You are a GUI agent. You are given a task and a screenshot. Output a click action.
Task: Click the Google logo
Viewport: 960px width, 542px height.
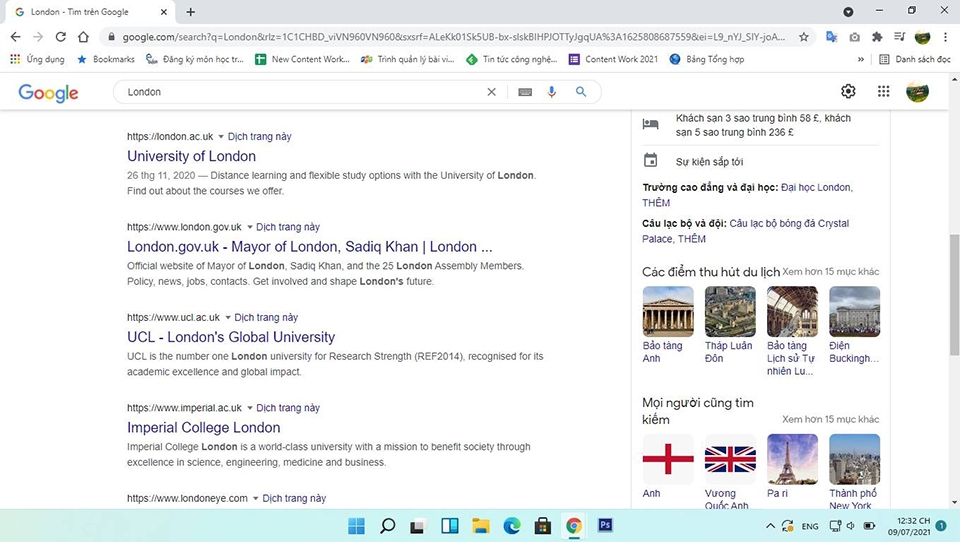pyautogui.click(x=48, y=92)
